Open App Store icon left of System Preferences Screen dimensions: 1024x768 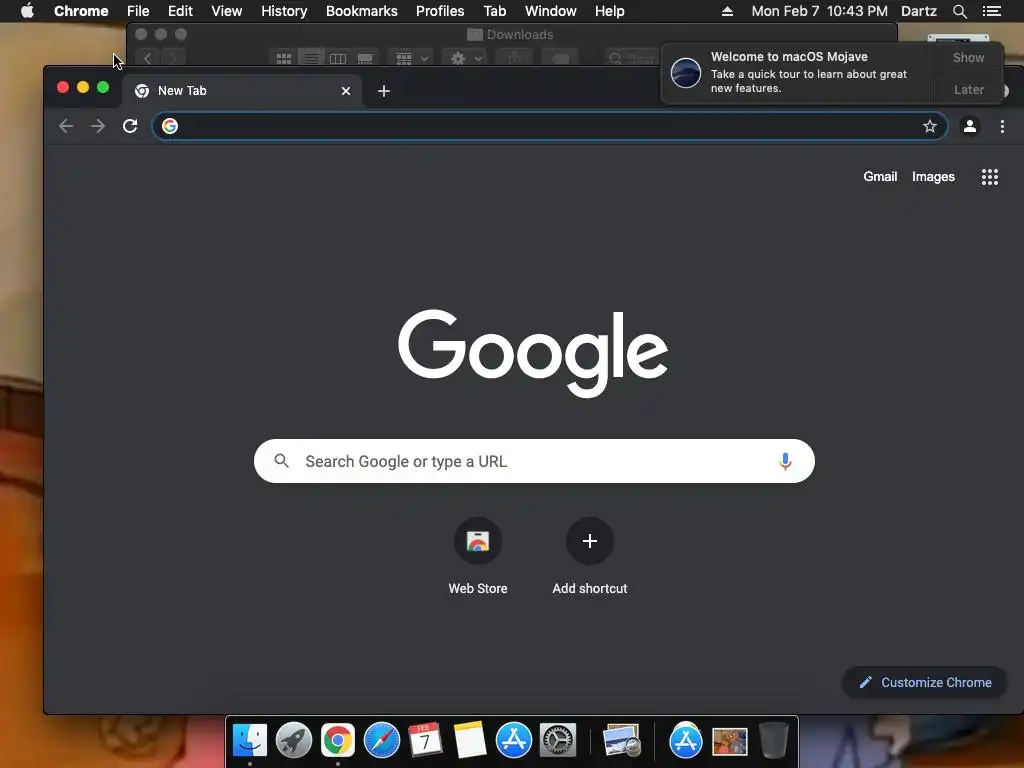point(513,740)
